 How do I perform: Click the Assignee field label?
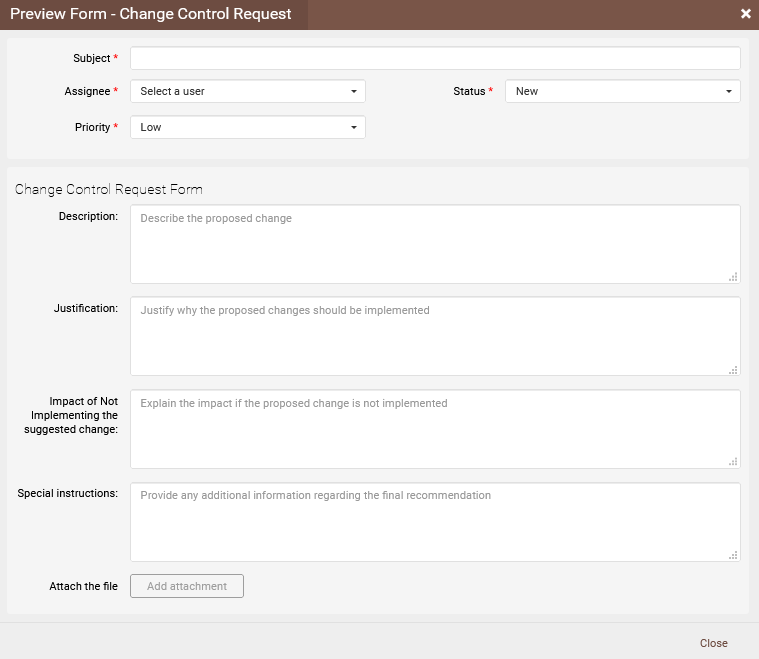pyautogui.click(x=87, y=91)
